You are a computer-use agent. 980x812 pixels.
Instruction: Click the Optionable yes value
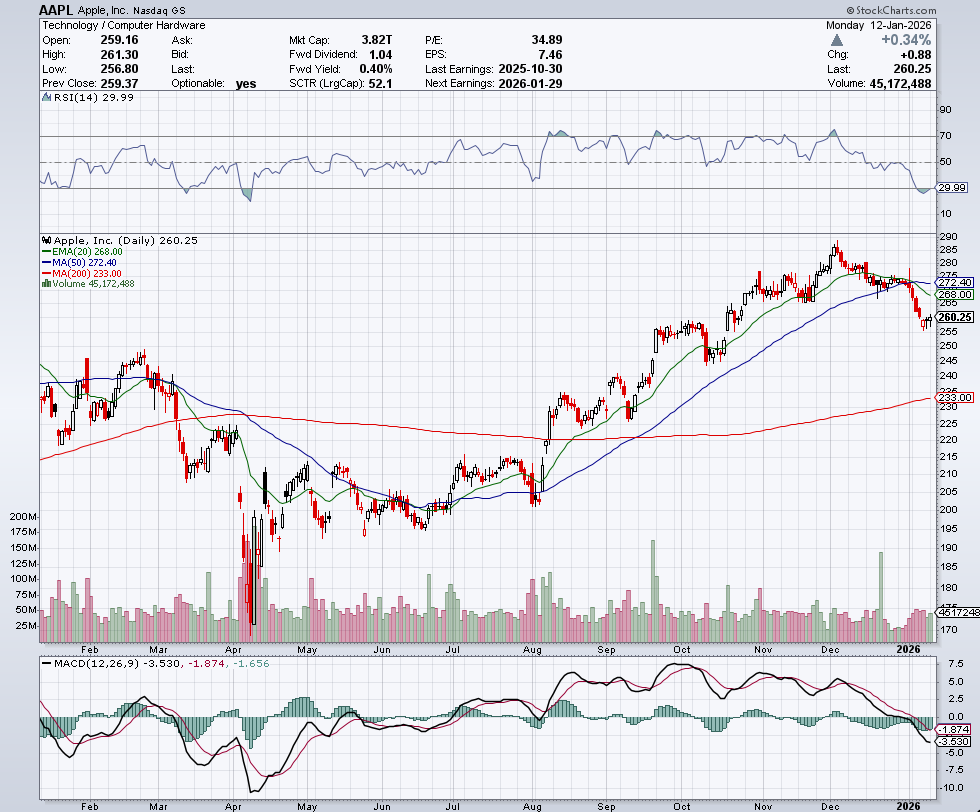coord(246,84)
